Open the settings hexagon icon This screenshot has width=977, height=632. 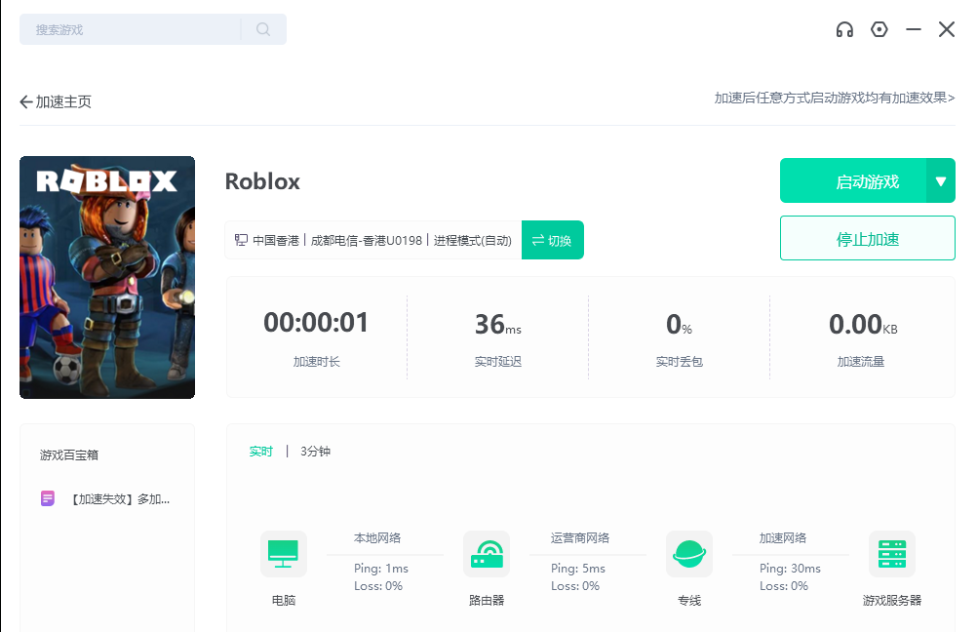point(879,29)
